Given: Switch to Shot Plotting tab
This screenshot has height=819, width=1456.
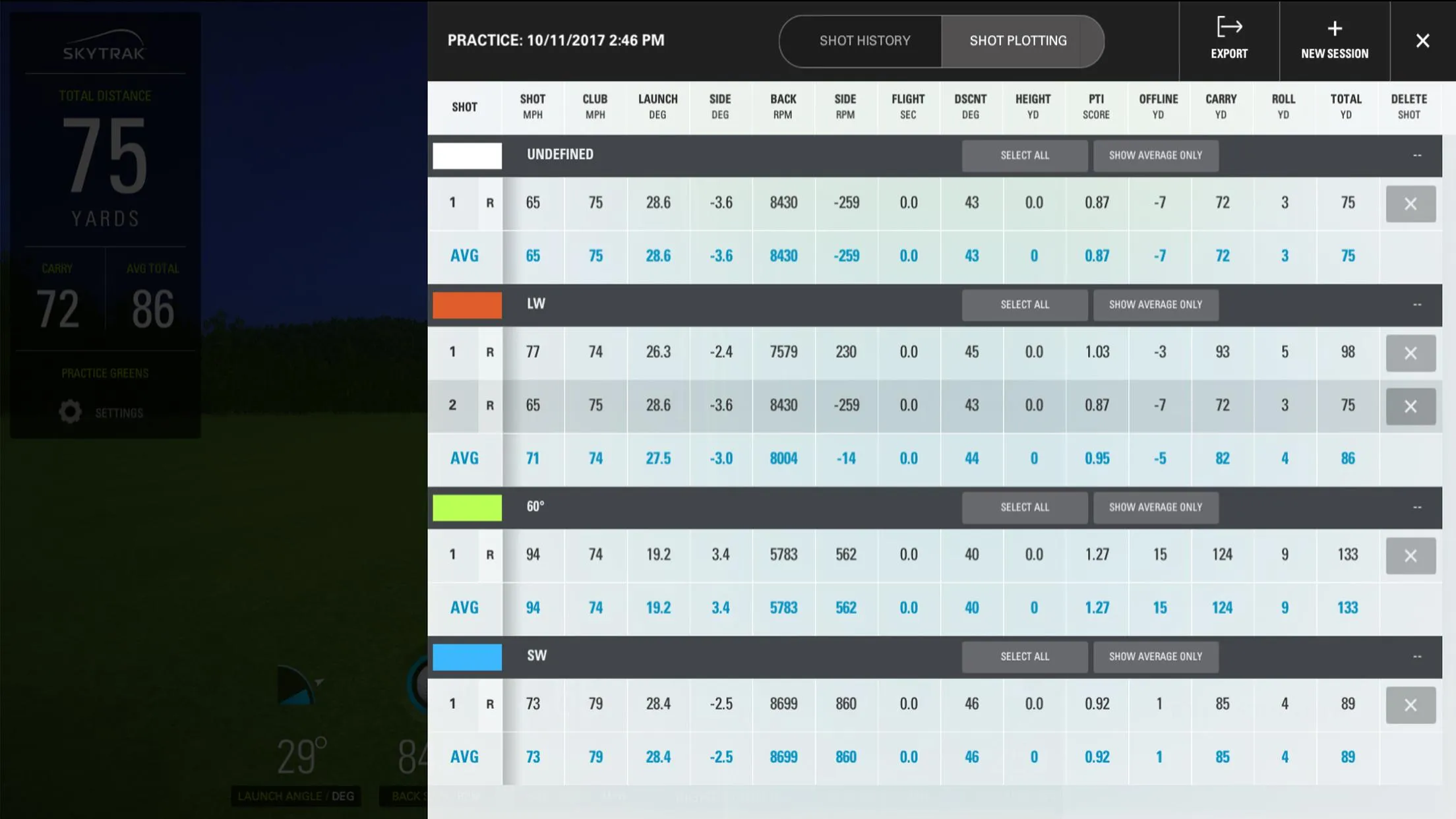Looking at the screenshot, I should (1018, 41).
